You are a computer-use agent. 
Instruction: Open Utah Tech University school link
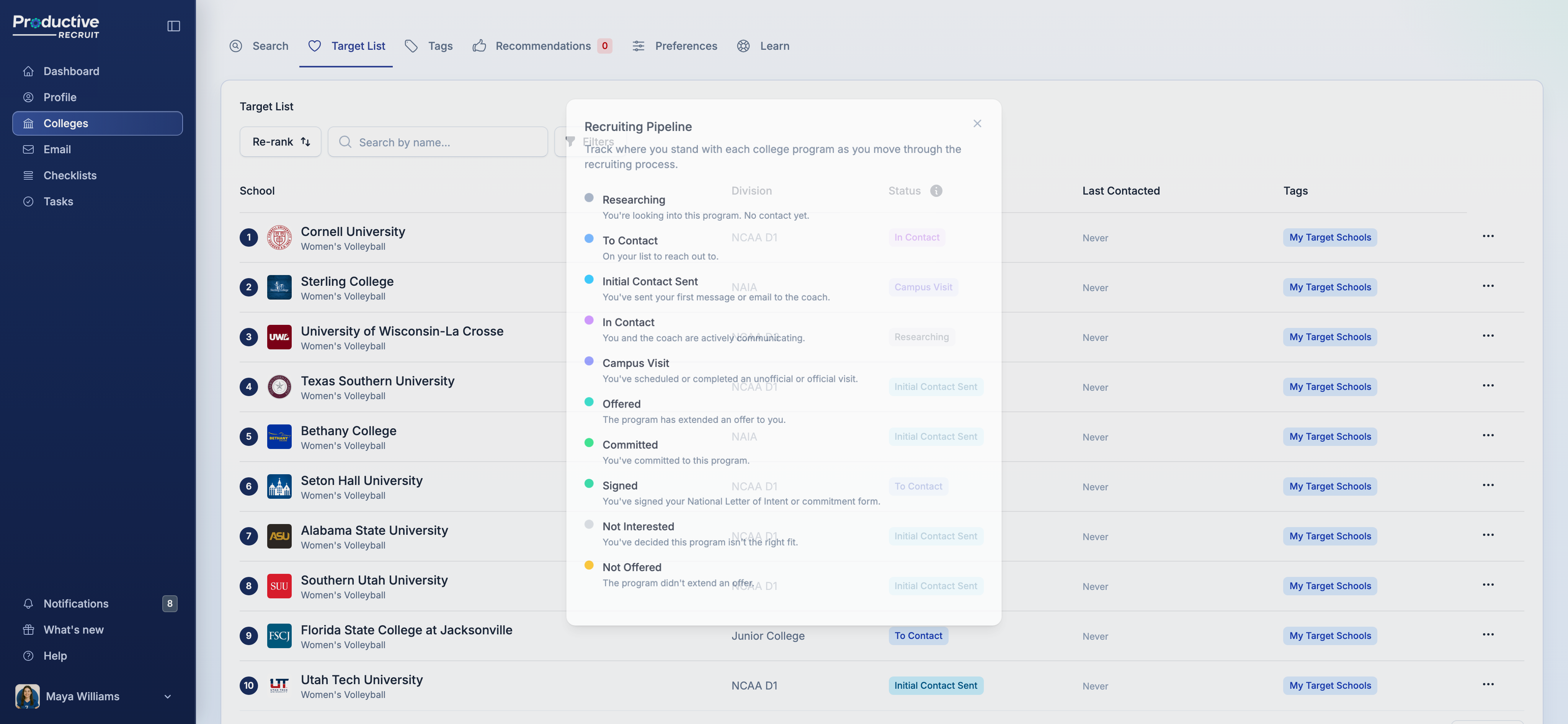tap(361, 680)
